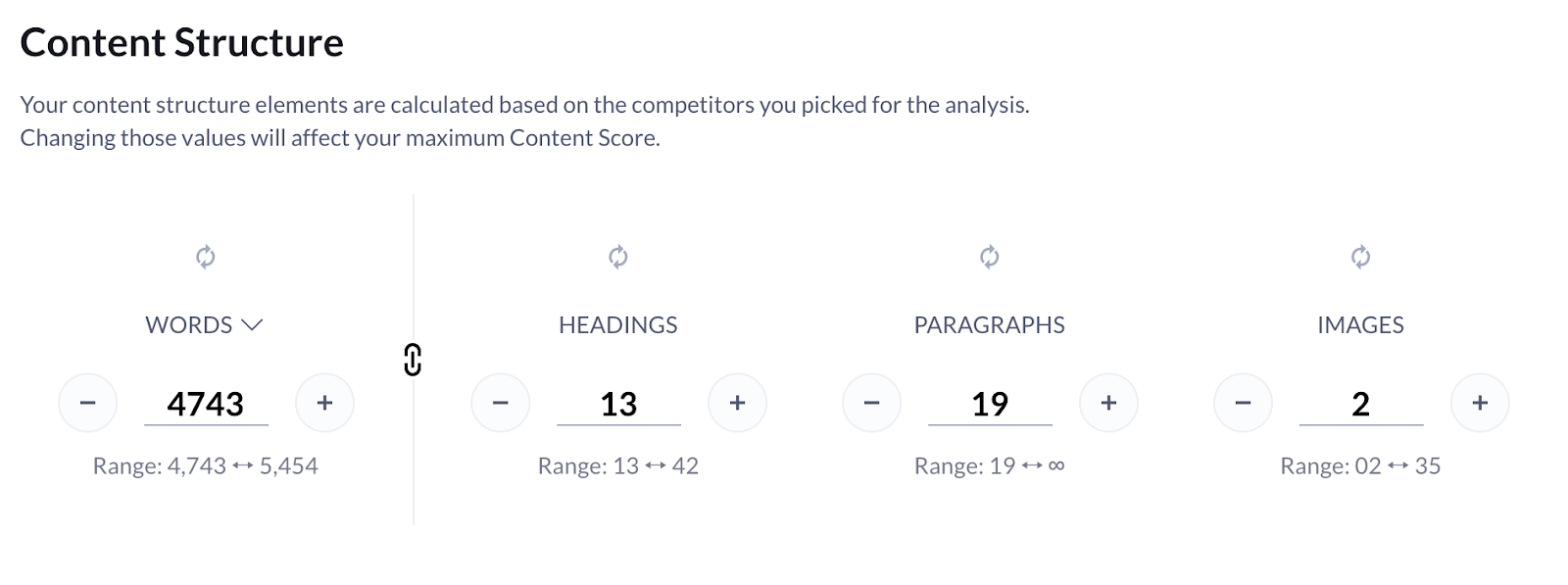This screenshot has height=585, width=1568.
Task: Reset the Images value using refresh icon
Action: click(x=1360, y=256)
